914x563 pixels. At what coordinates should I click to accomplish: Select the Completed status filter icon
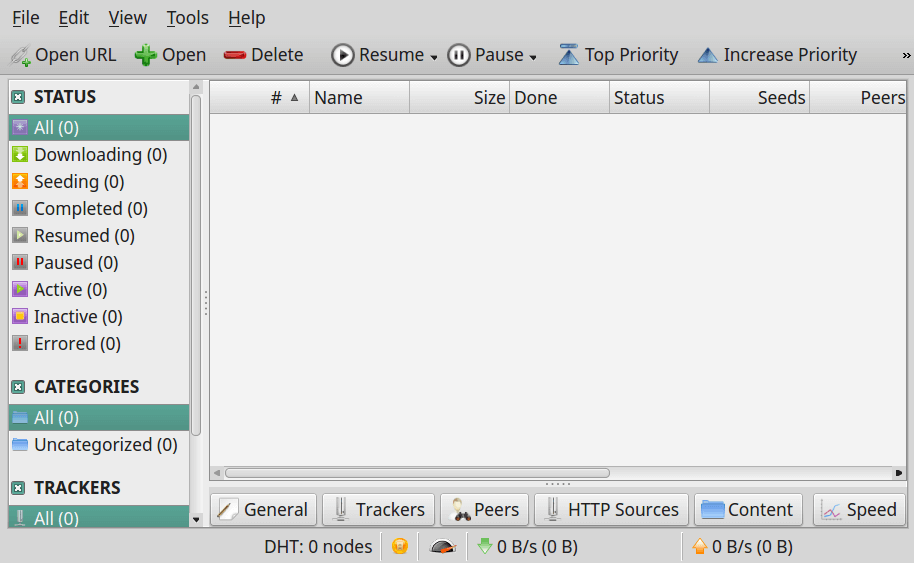20,208
